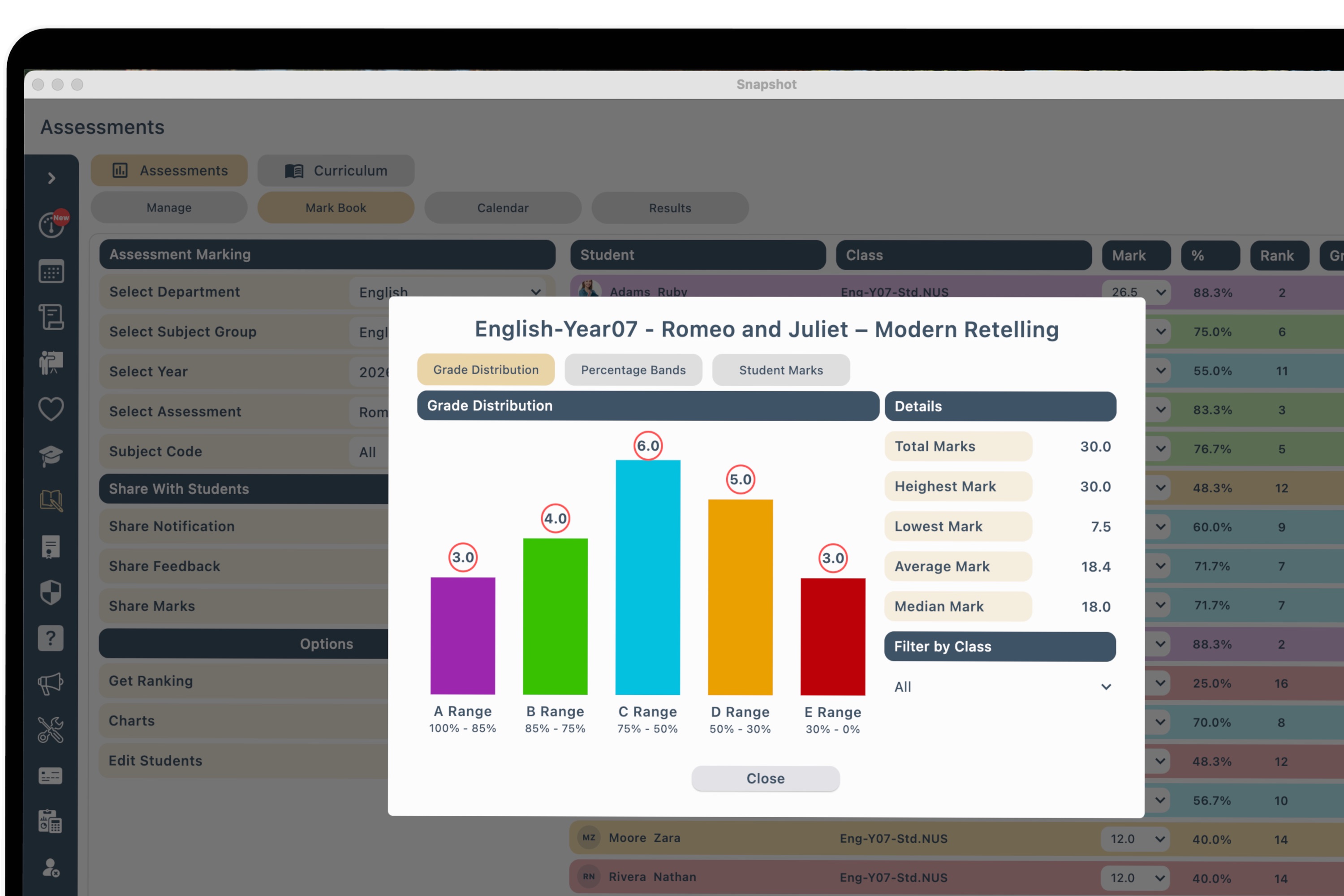Click the heart wellbeing sidebar icon
Image resolution: width=1344 pixels, height=896 pixels.
pyautogui.click(x=51, y=409)
